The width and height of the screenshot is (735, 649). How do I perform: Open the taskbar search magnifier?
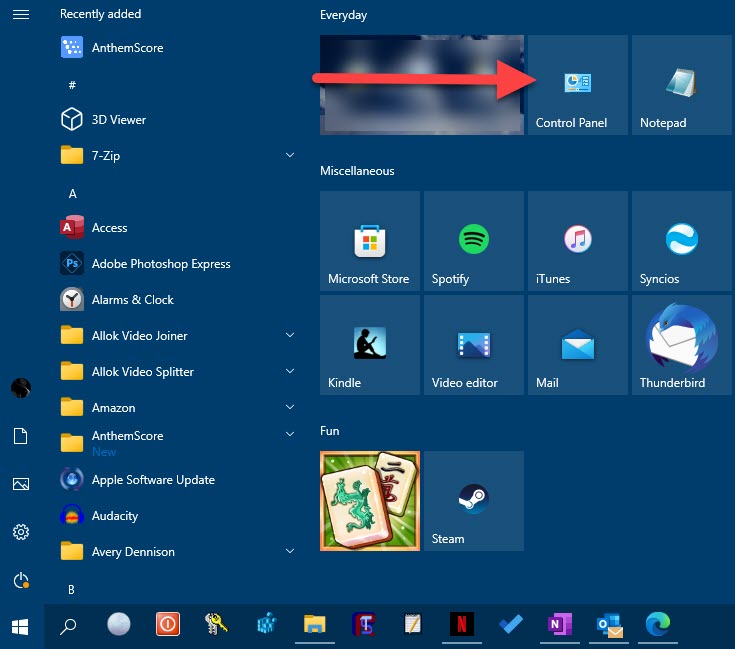pyautogui.click(x=68, y=626)
